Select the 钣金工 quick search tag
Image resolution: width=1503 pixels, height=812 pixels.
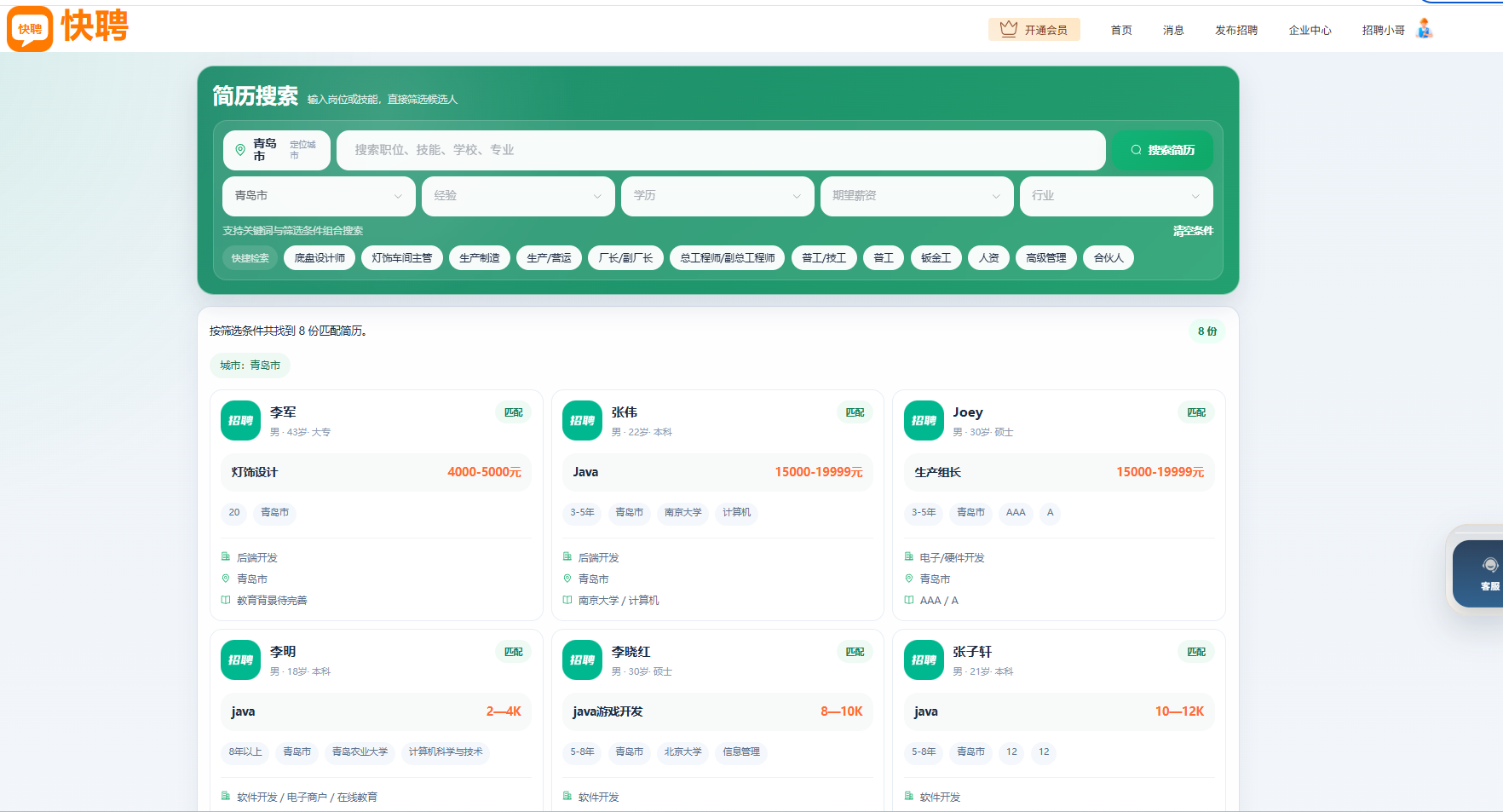point(936,258)
